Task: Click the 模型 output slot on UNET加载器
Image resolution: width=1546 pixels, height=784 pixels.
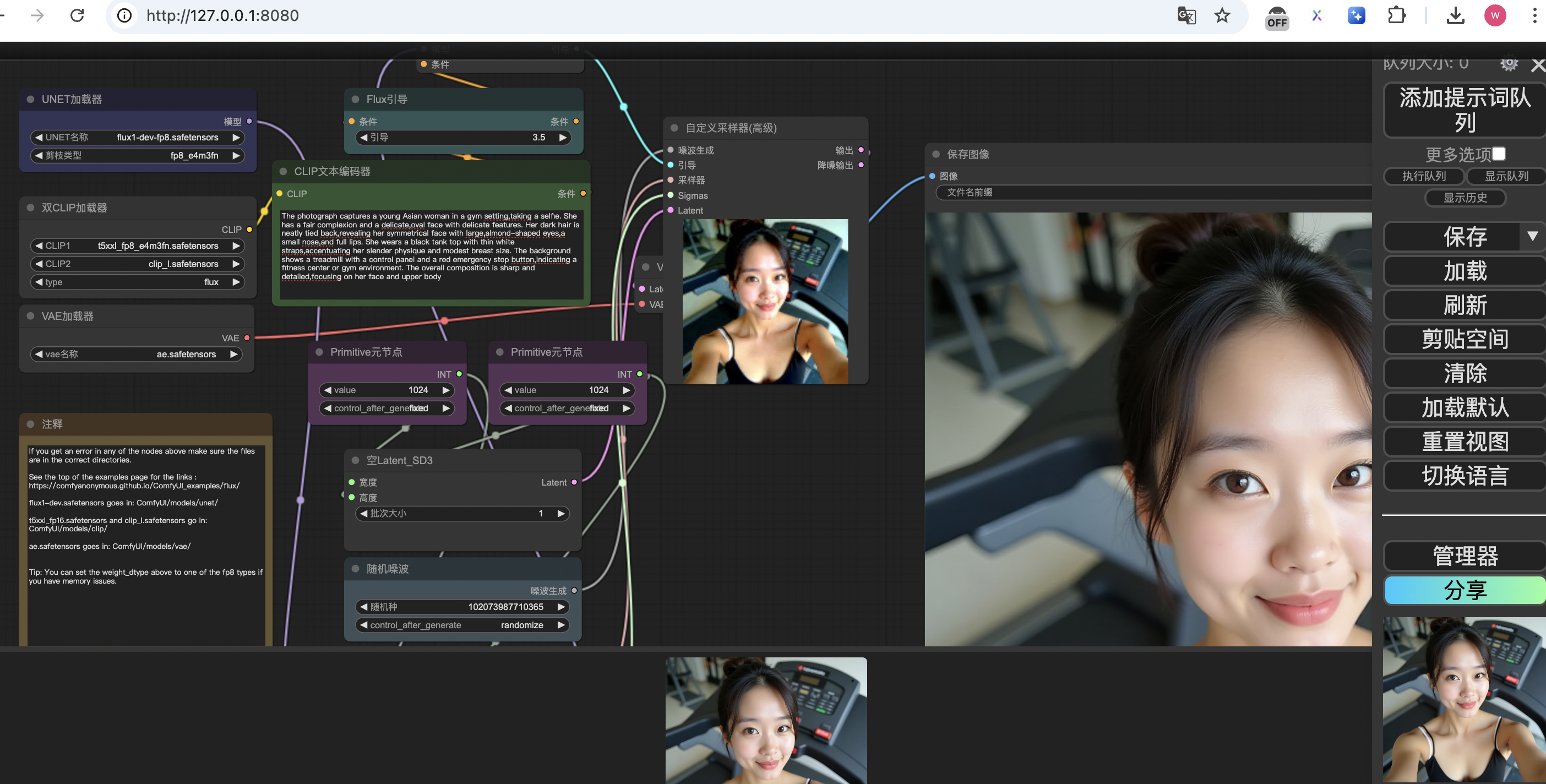Action: point(249,121)
